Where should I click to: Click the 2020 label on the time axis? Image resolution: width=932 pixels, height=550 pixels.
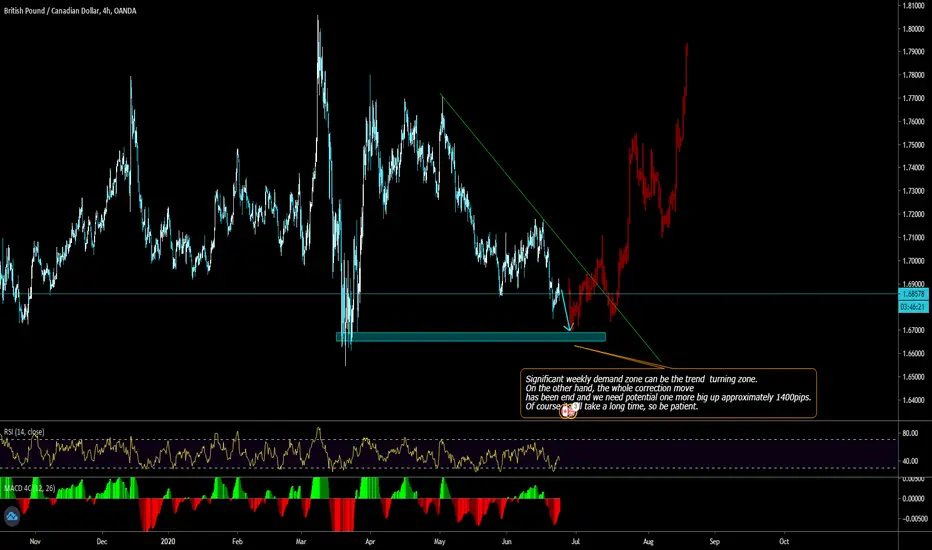[x=168, y=541]
